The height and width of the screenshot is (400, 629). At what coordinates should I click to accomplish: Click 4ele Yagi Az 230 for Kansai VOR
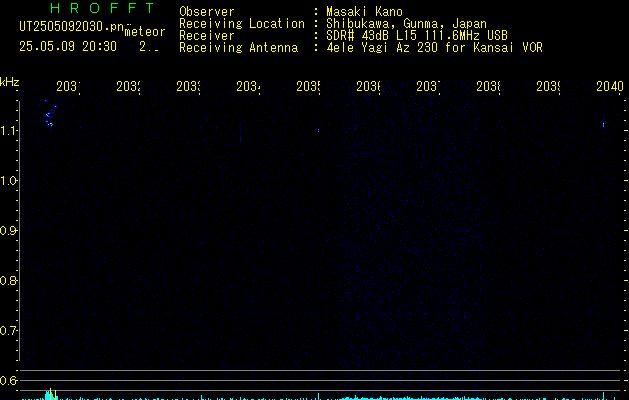[434, 47]
